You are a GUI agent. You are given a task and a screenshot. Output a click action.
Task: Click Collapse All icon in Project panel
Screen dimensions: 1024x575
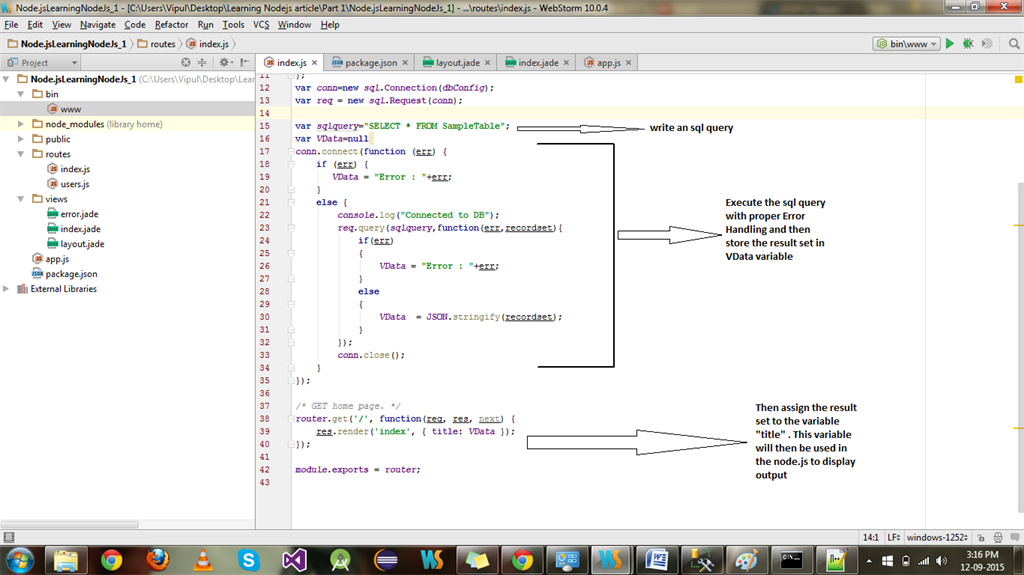203,62
